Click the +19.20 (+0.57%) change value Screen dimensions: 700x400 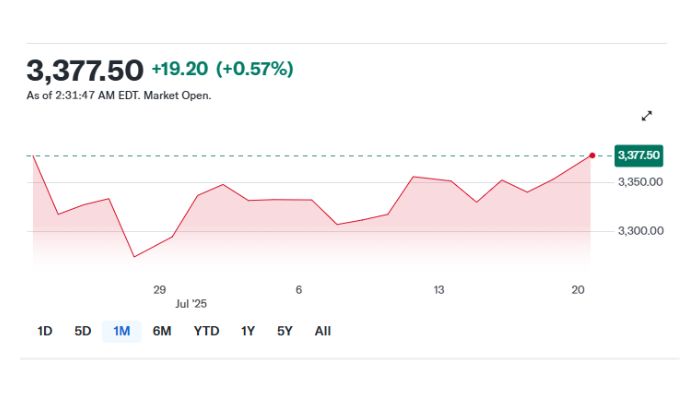(222, 69)
